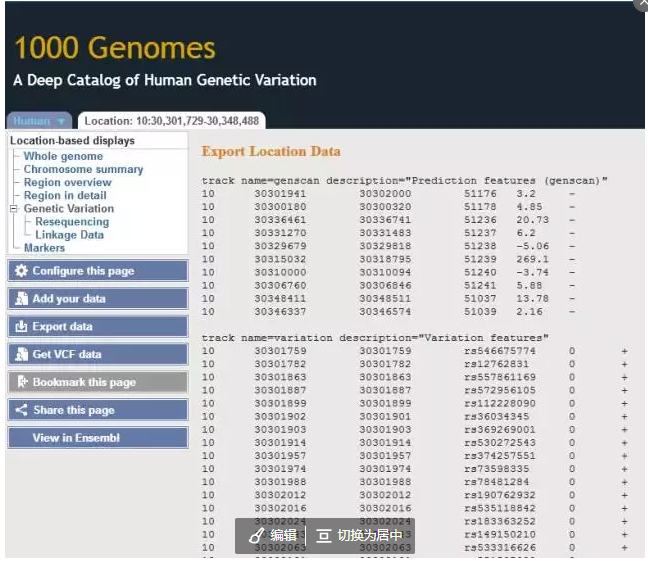648x563 pixels.
Task: Click the Add your data document icon
Action: (21, 298)
